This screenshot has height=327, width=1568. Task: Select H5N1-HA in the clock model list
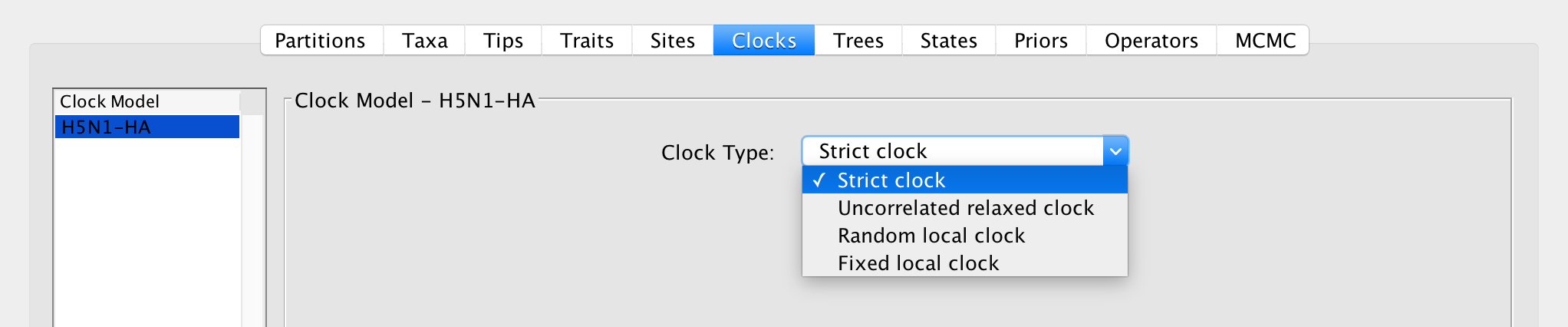click(x=147, y=127)
